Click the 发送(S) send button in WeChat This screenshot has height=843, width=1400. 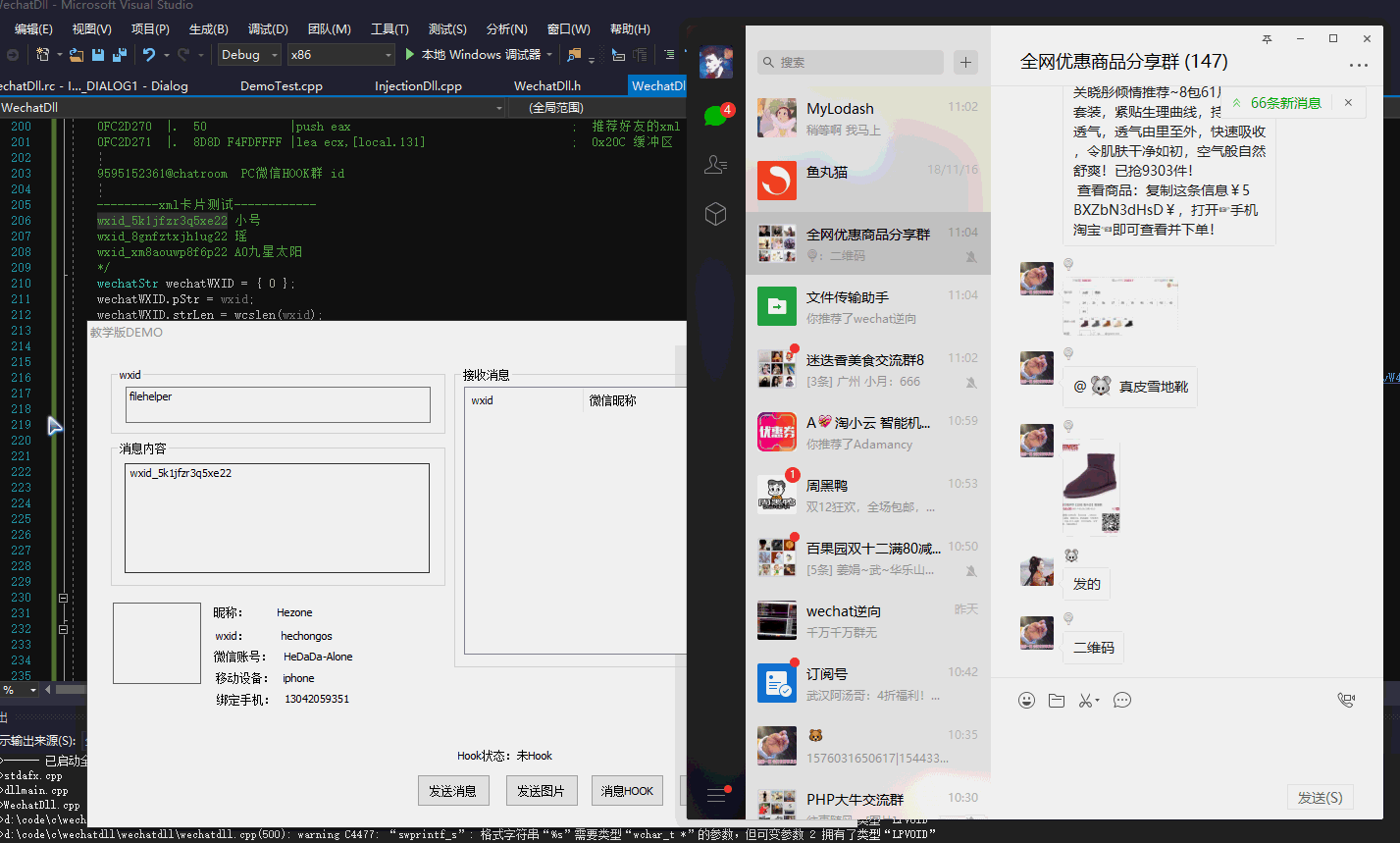(x=1320, y=798)
